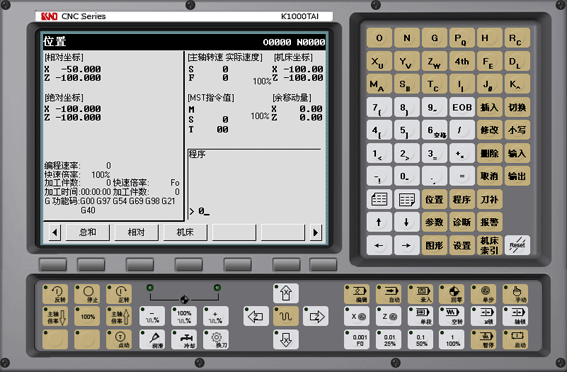This screenshot has width=567, height=372.
Task: Hit the cycle start (启动) key
Action: point(515,339)
